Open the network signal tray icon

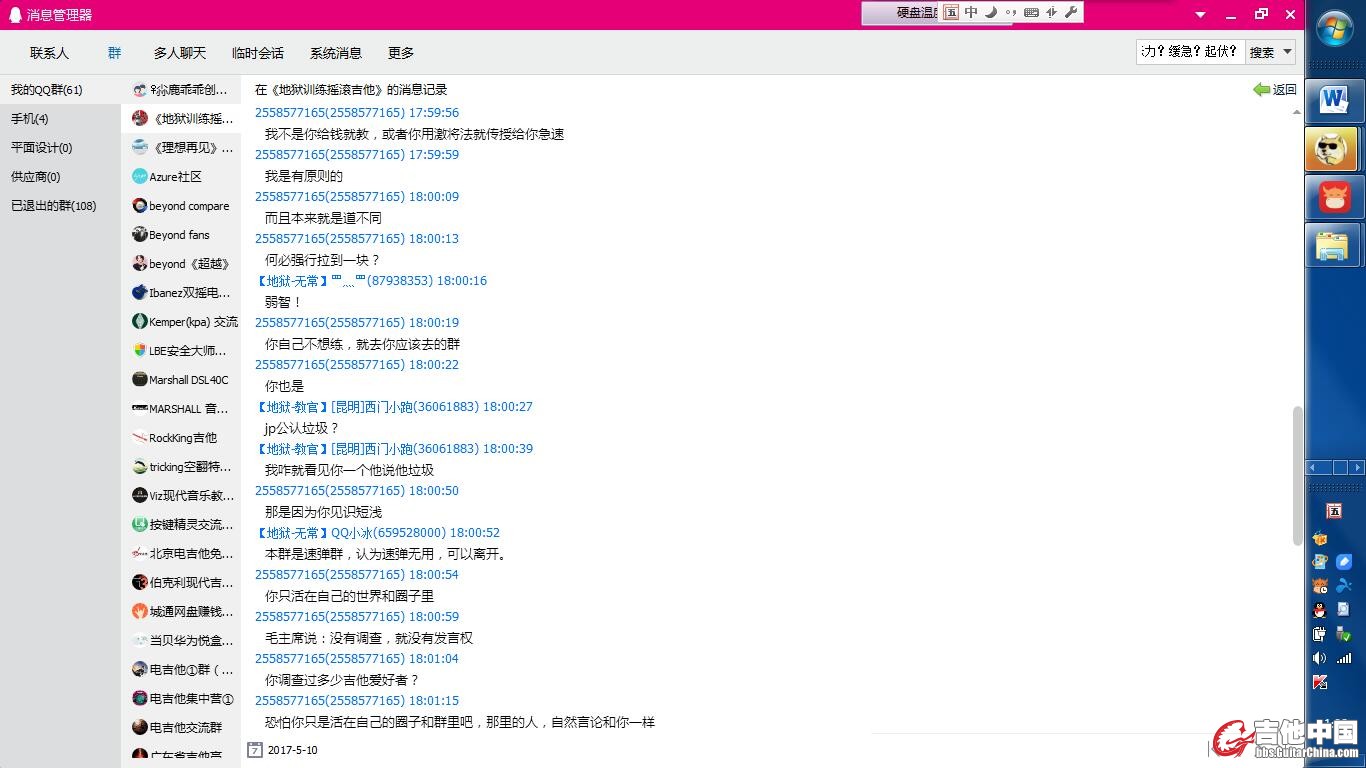[1344, 658]
